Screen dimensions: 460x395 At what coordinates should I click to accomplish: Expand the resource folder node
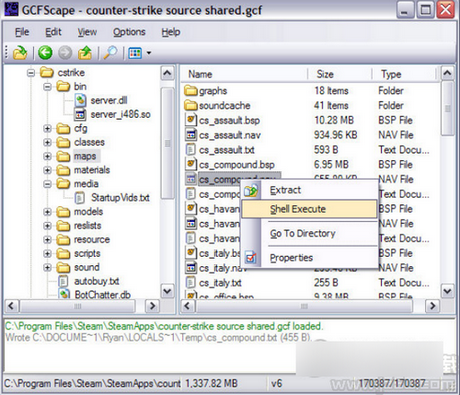tap(47, 240)
